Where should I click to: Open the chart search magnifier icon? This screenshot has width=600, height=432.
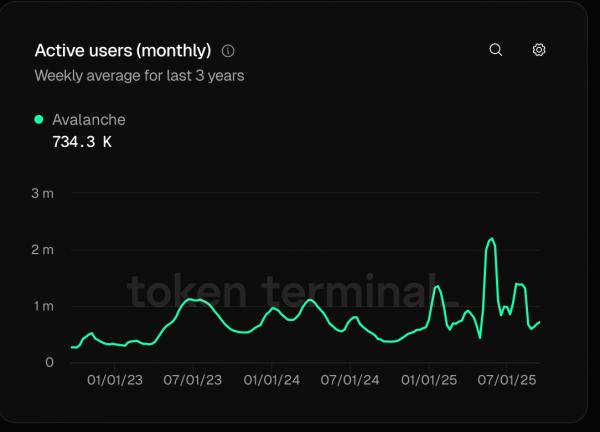(x=496, y=50)
